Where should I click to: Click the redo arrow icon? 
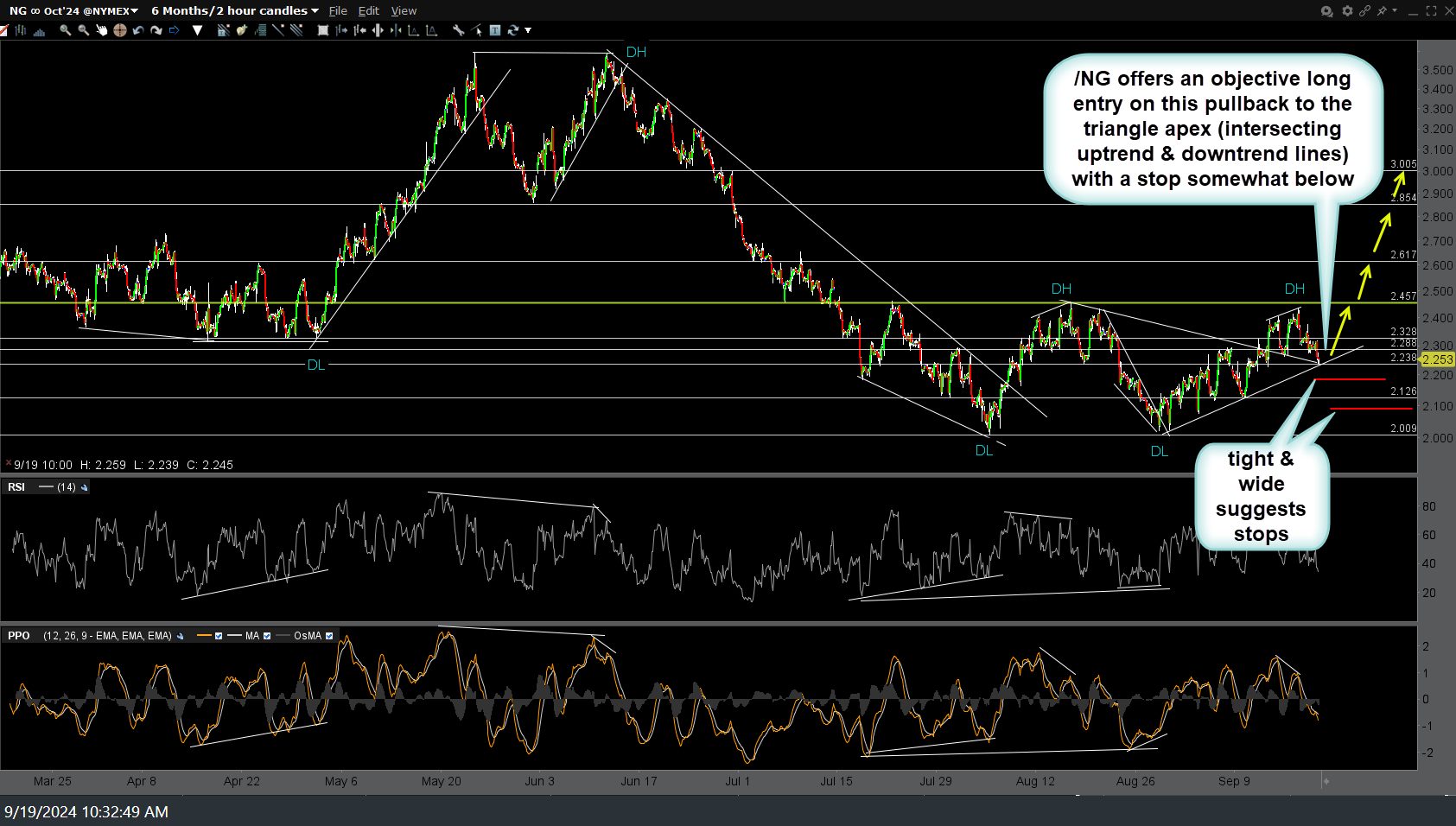coord(156,30)
